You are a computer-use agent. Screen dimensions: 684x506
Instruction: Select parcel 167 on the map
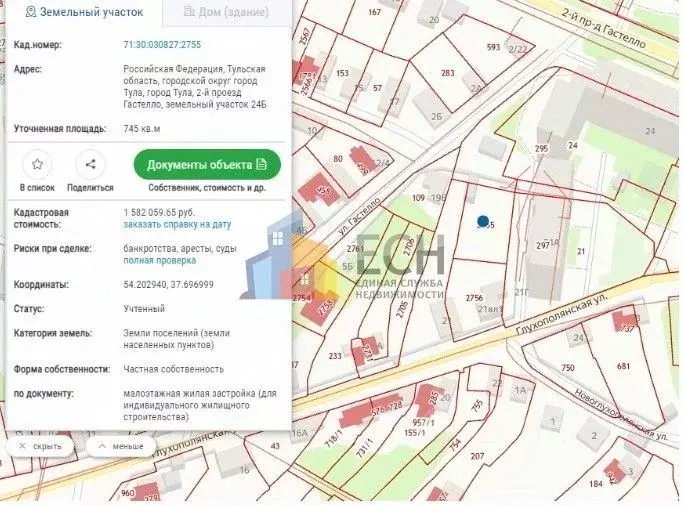click(374, 12)
